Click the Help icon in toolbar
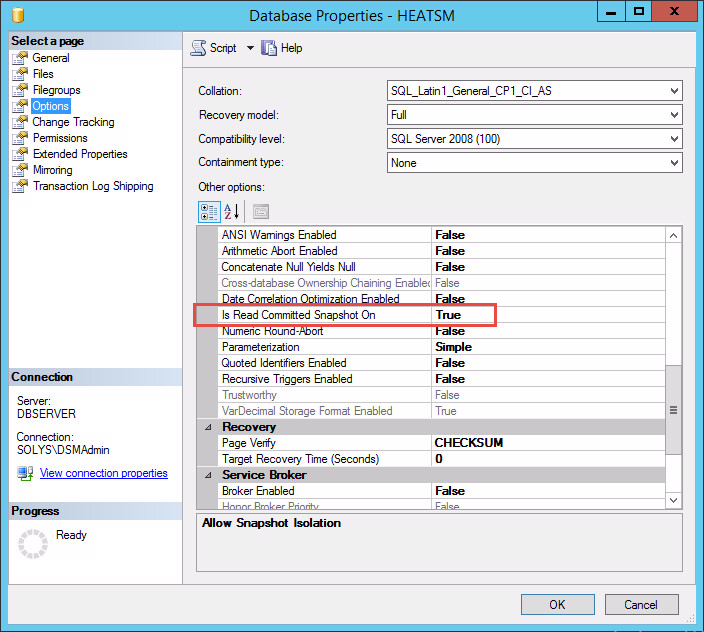The height and width of the screenshot is (632, 704). 269,48
